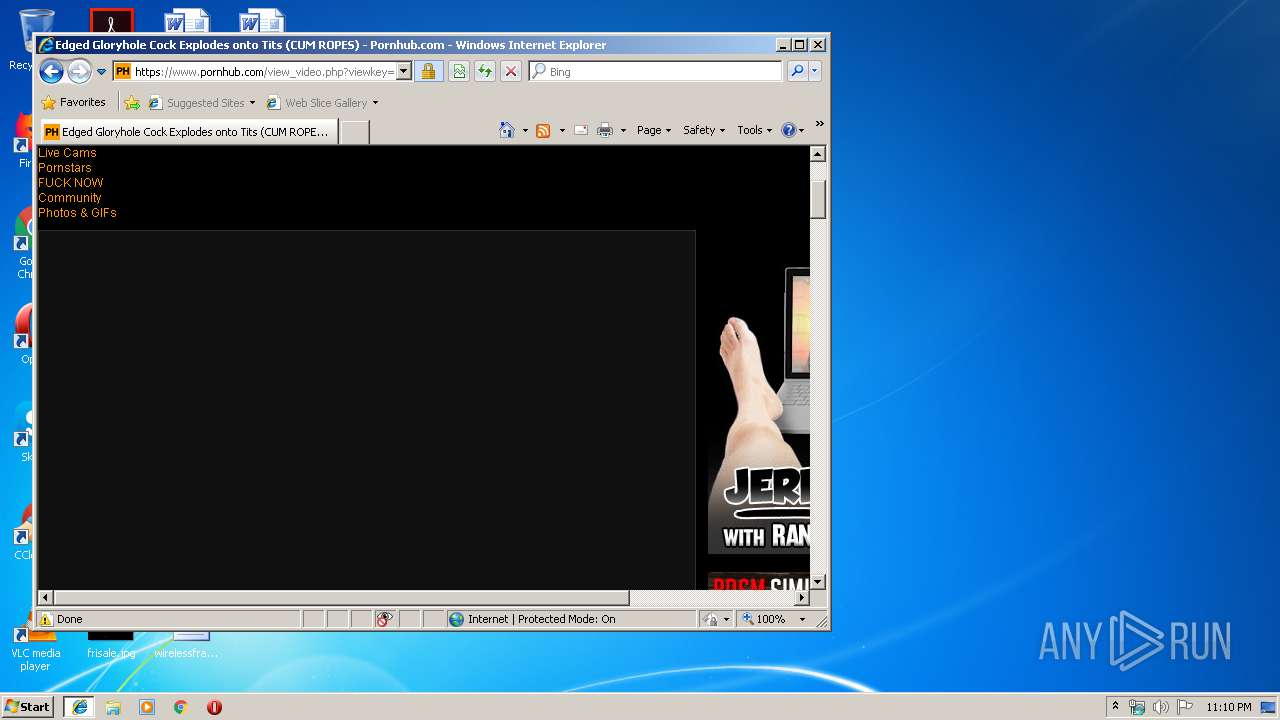Click the Add to Favorites Bar icon
Screen dimensions: 1280x720
tap(132, 103)
